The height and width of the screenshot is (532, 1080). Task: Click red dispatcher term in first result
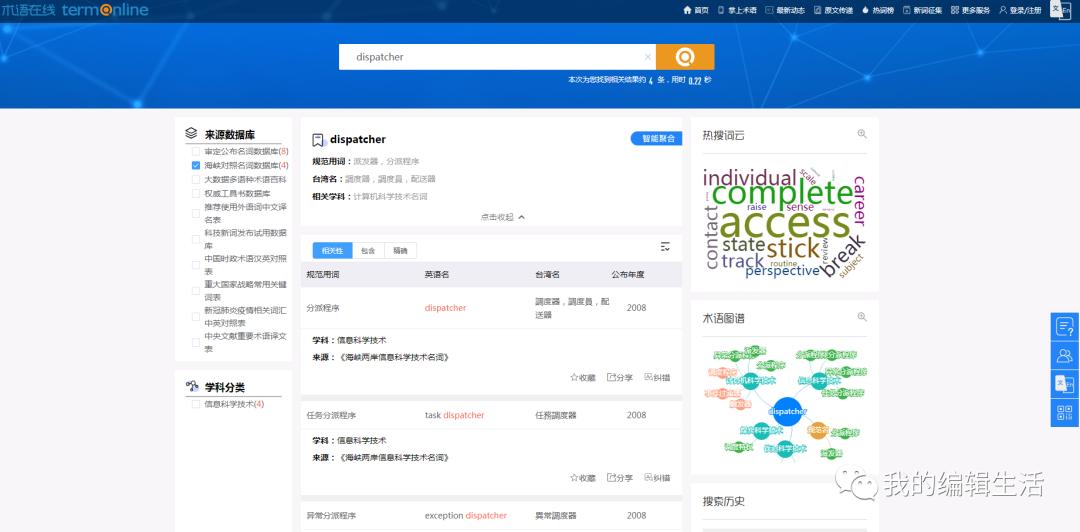tap(446, 308)
